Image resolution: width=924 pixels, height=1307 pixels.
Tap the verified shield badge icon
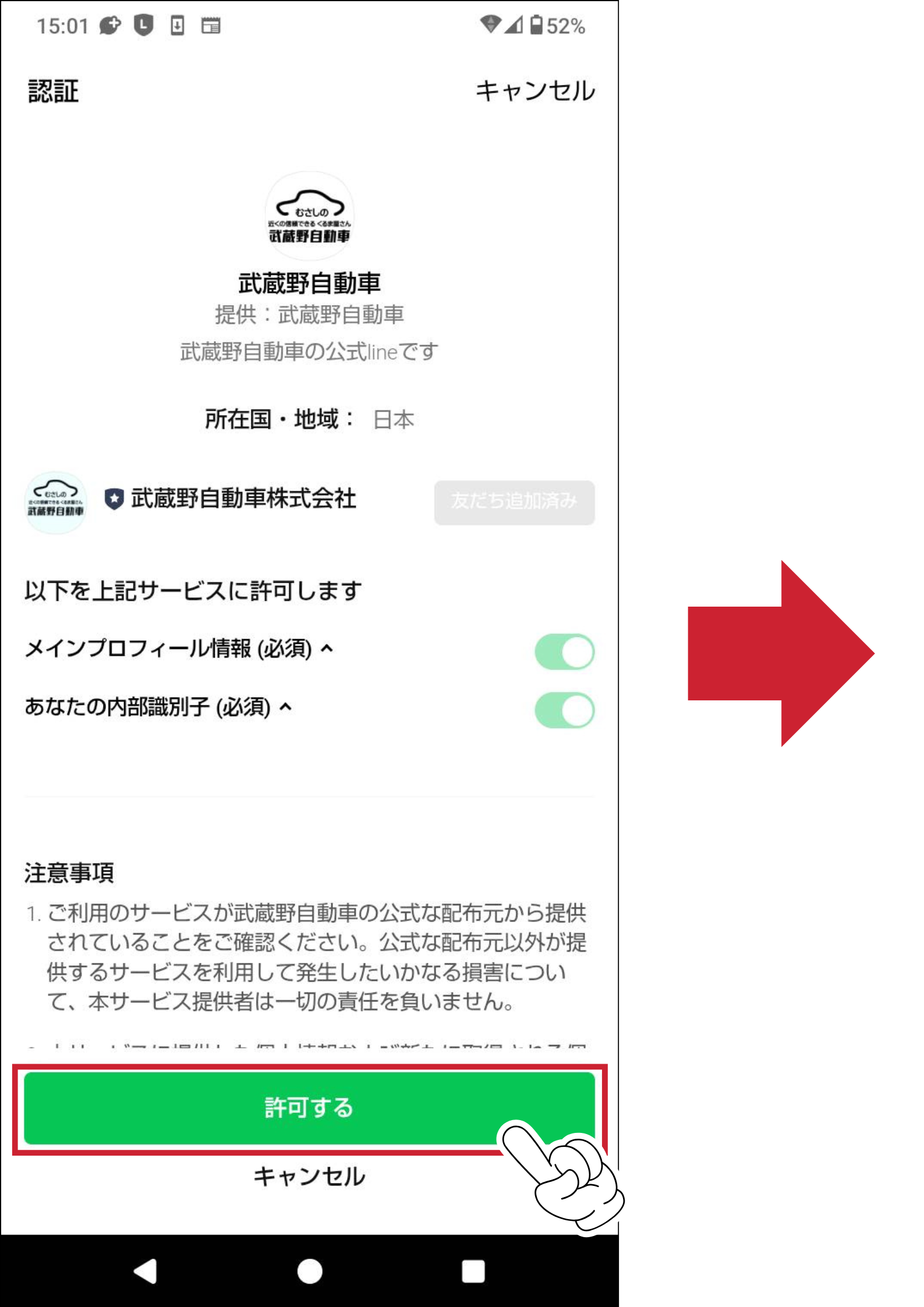click(114, 499)
